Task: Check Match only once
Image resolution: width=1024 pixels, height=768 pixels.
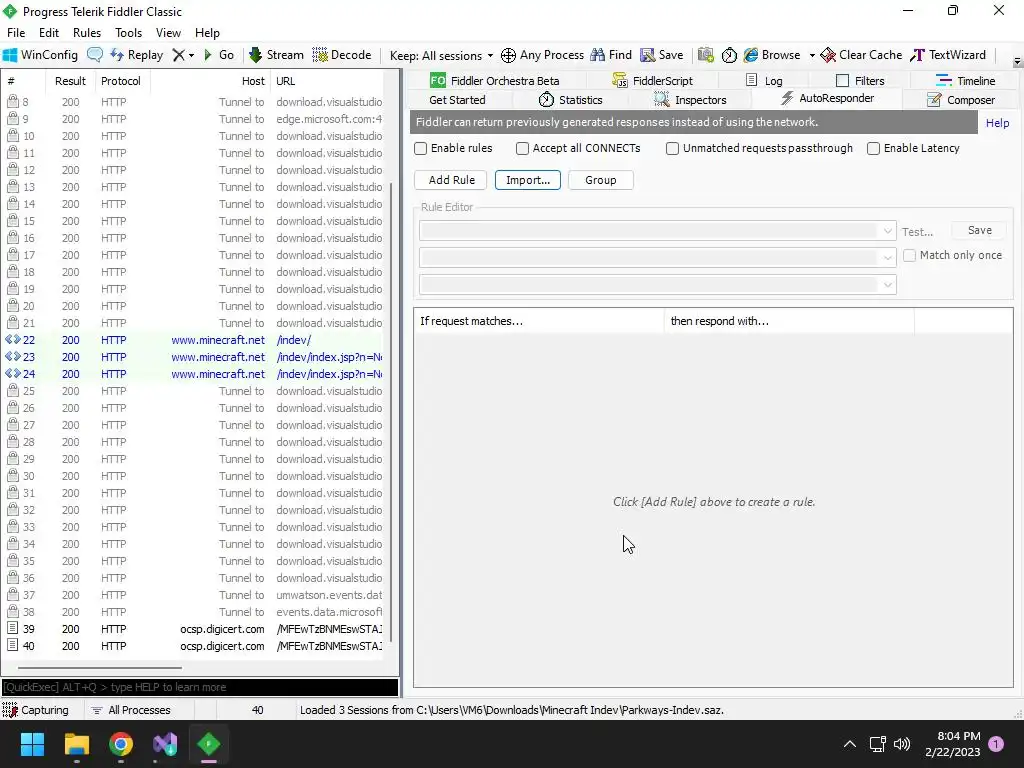Action: [909, 255]
